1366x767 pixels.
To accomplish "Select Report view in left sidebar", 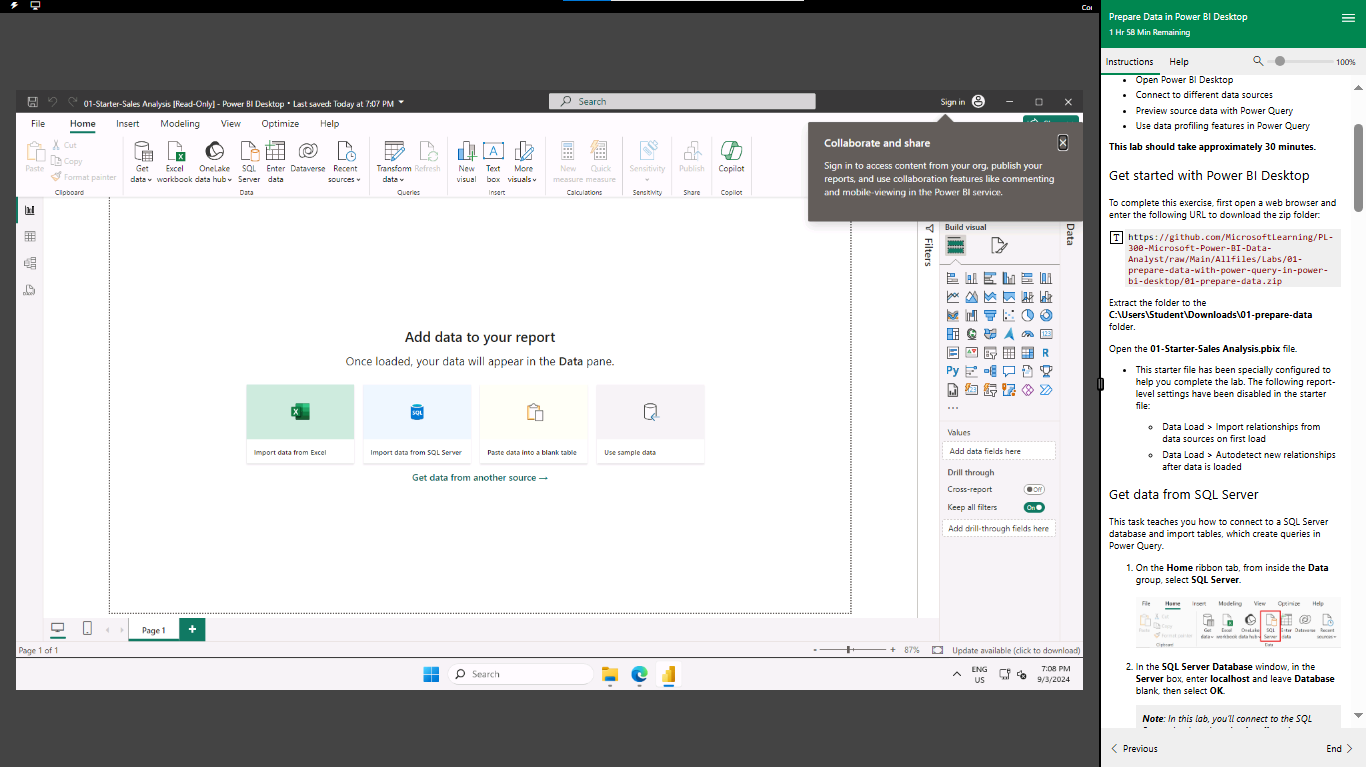I will pyautogui.click(x=30, y=210).
